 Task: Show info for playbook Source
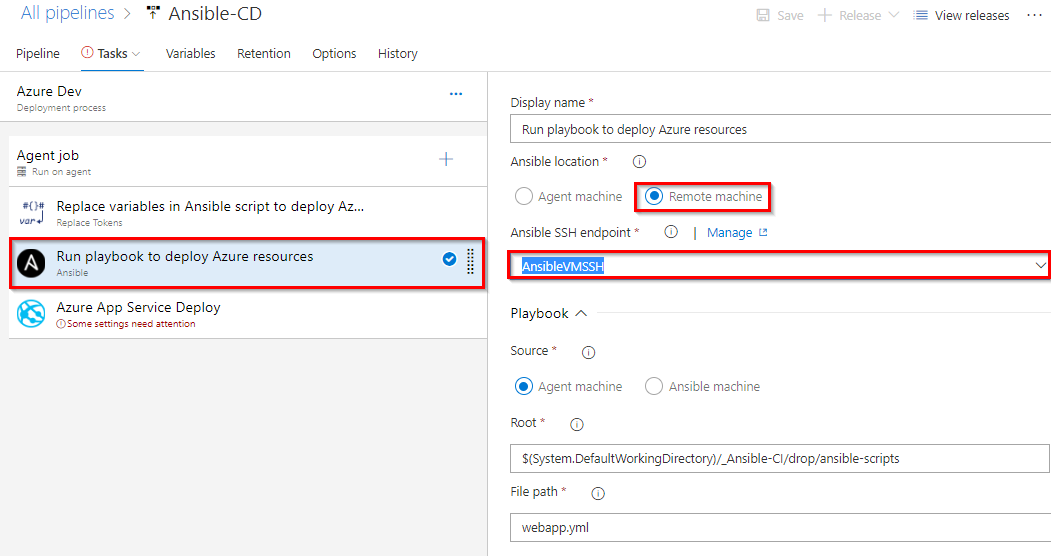click(589, 352)
